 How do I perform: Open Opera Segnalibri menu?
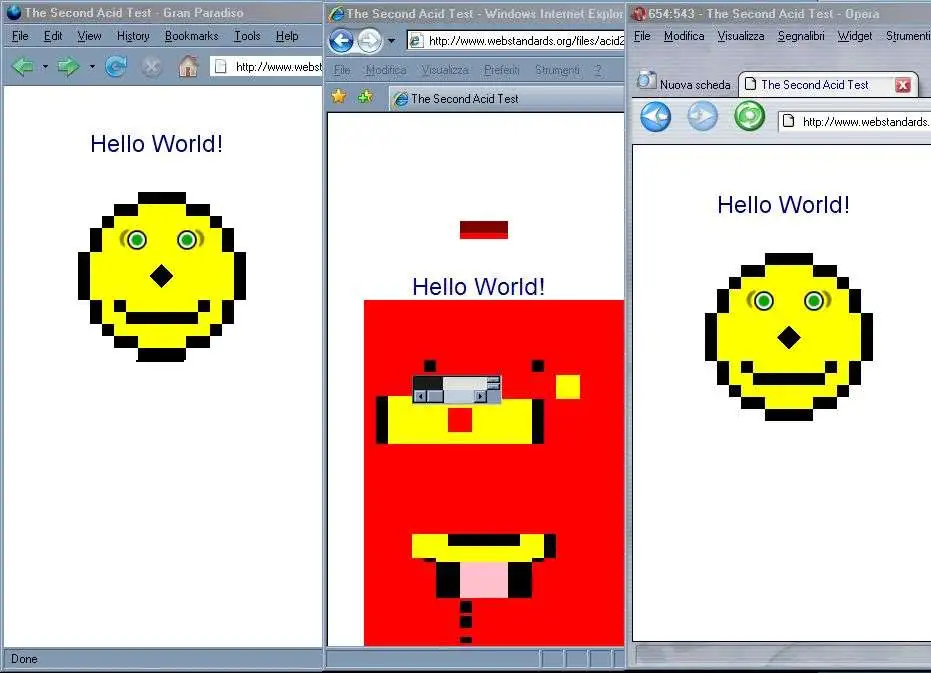tap(801, 36)
